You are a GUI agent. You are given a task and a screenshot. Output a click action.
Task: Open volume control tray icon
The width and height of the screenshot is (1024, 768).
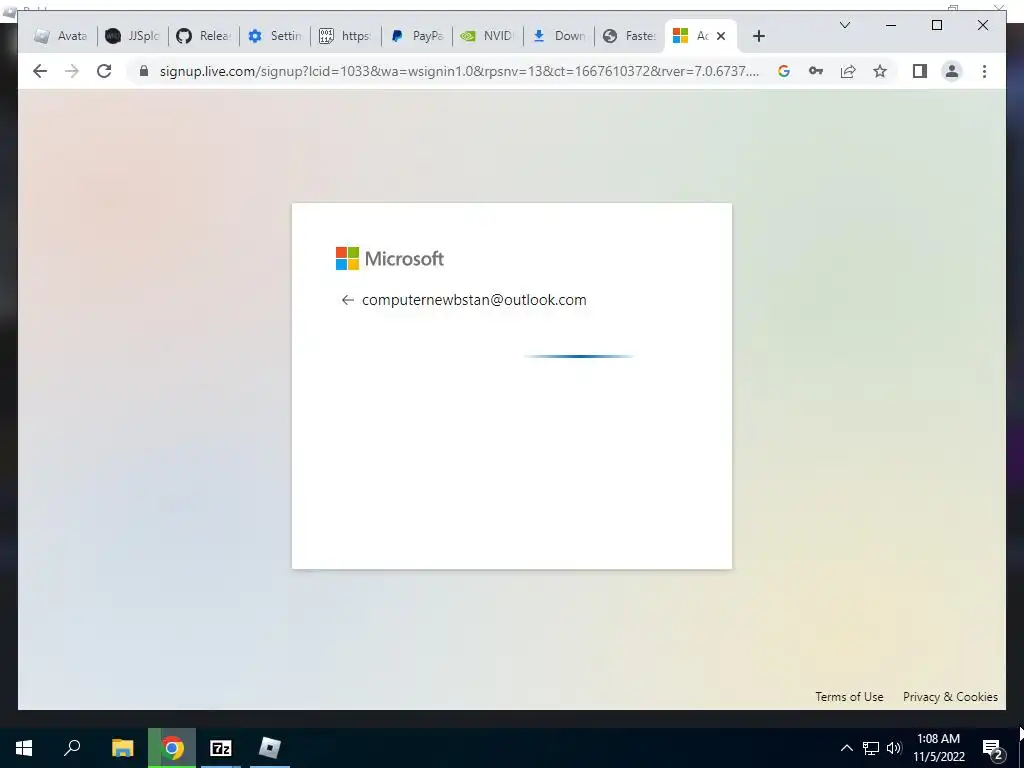click(x=894, y=748)
